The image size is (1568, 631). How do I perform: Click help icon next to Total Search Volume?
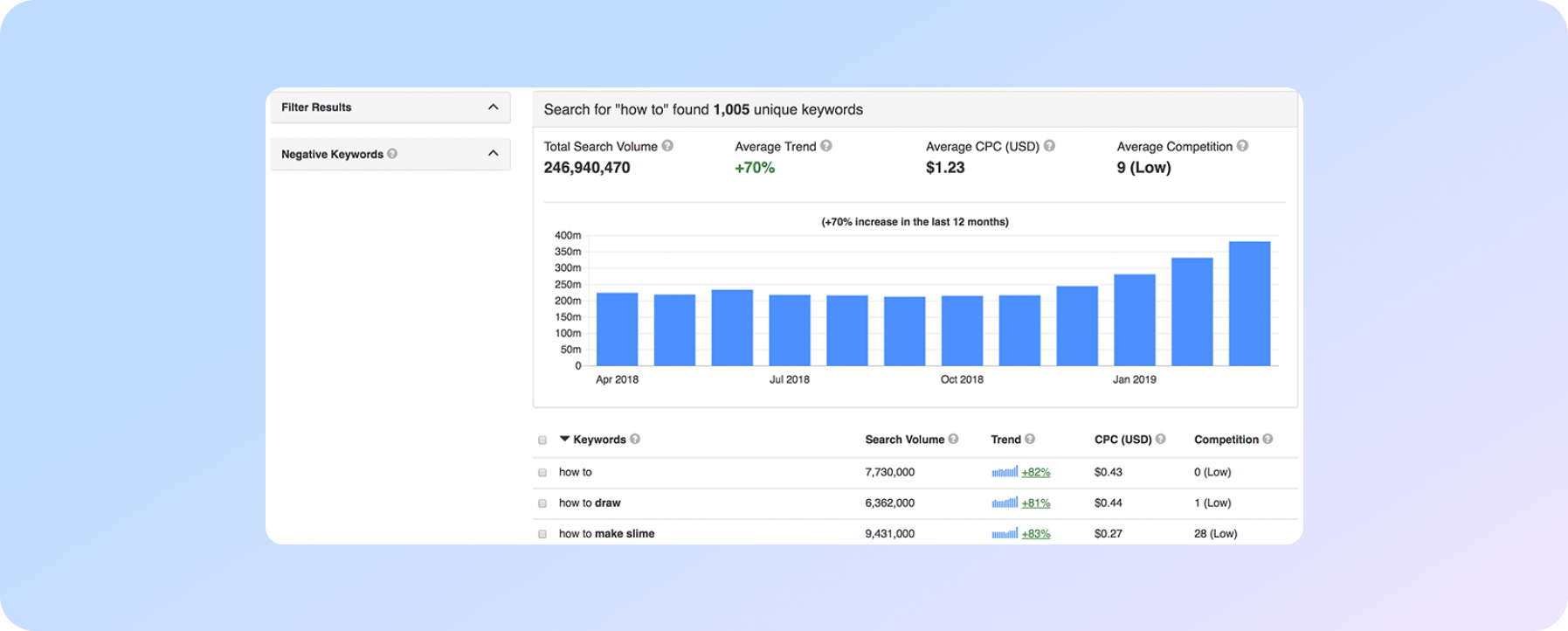[667, 146]
